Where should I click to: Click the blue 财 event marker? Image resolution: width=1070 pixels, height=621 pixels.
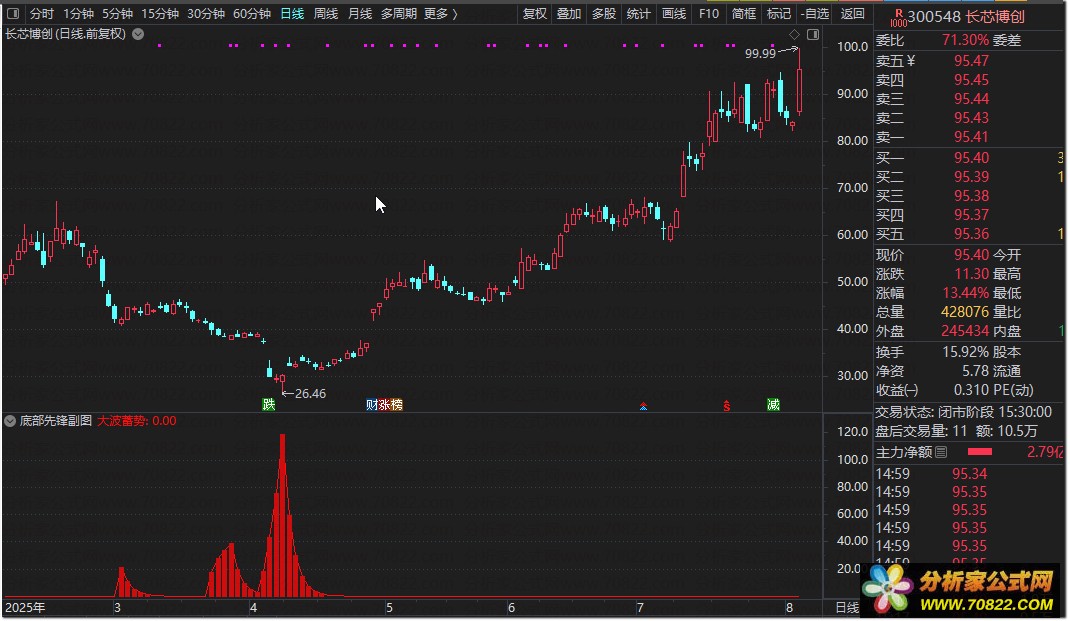372,405
